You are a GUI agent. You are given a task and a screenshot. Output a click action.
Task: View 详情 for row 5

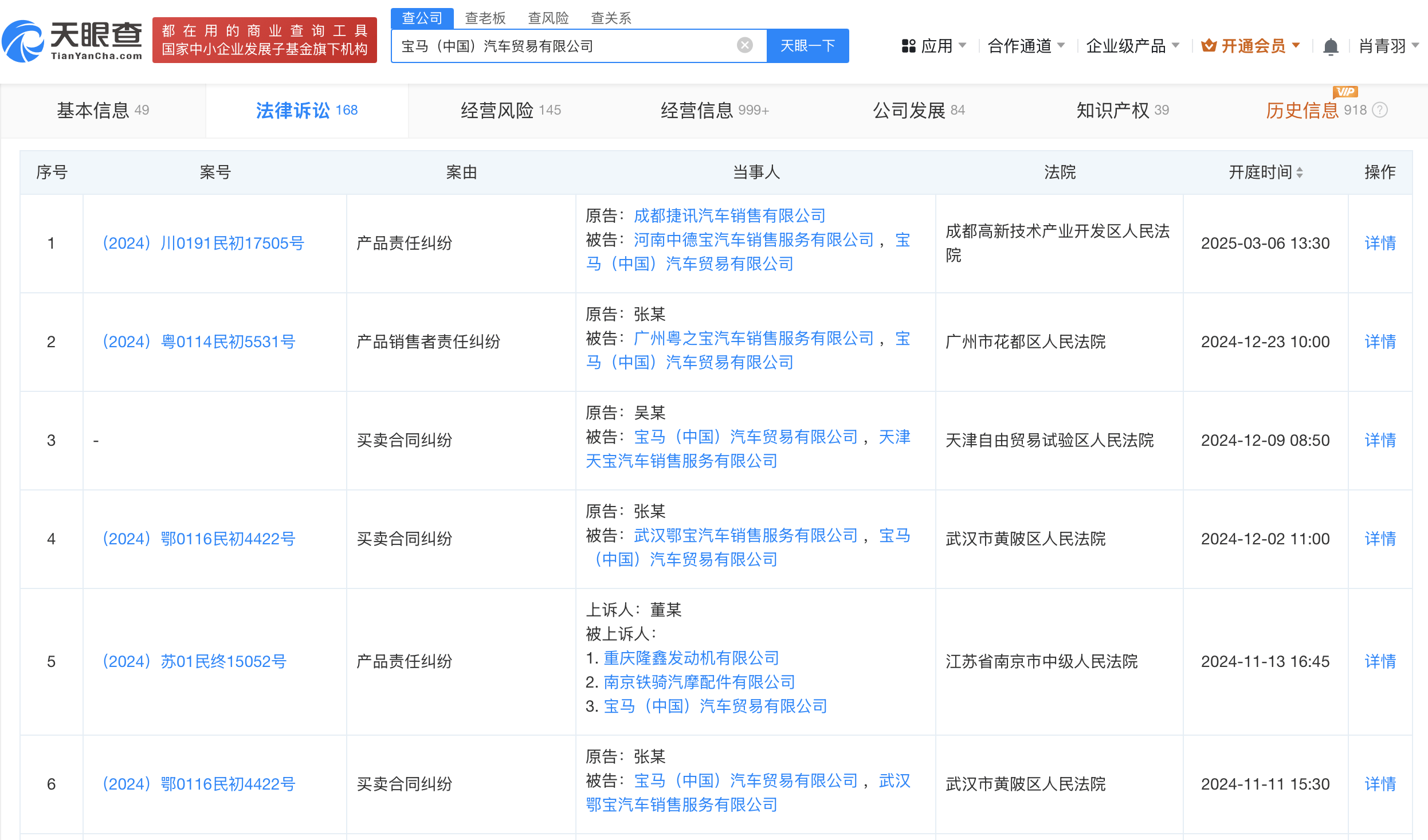(1380, 661)
